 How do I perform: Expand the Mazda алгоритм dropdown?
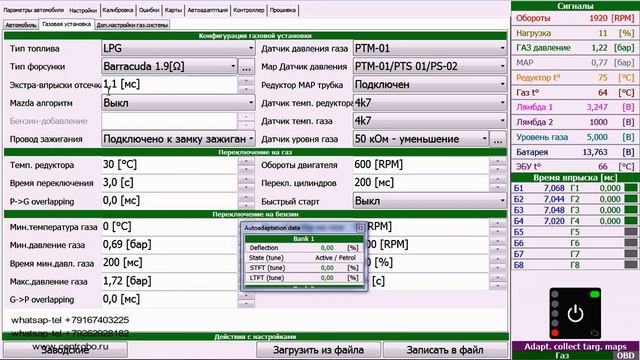(x=178, y=102)
